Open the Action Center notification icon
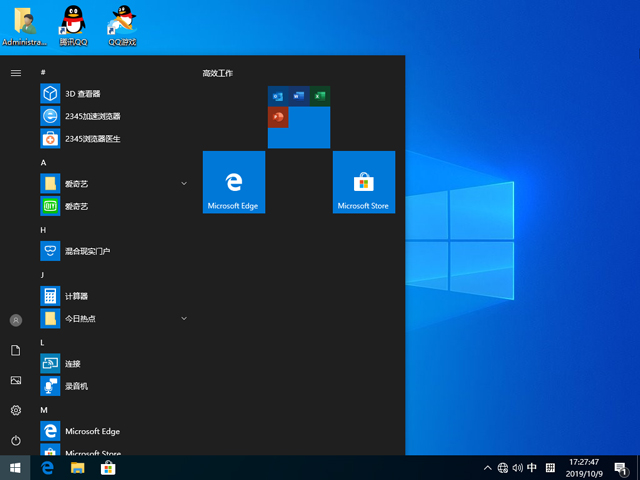The width and height of the screenshot is (640, 480). pos(621,468)
